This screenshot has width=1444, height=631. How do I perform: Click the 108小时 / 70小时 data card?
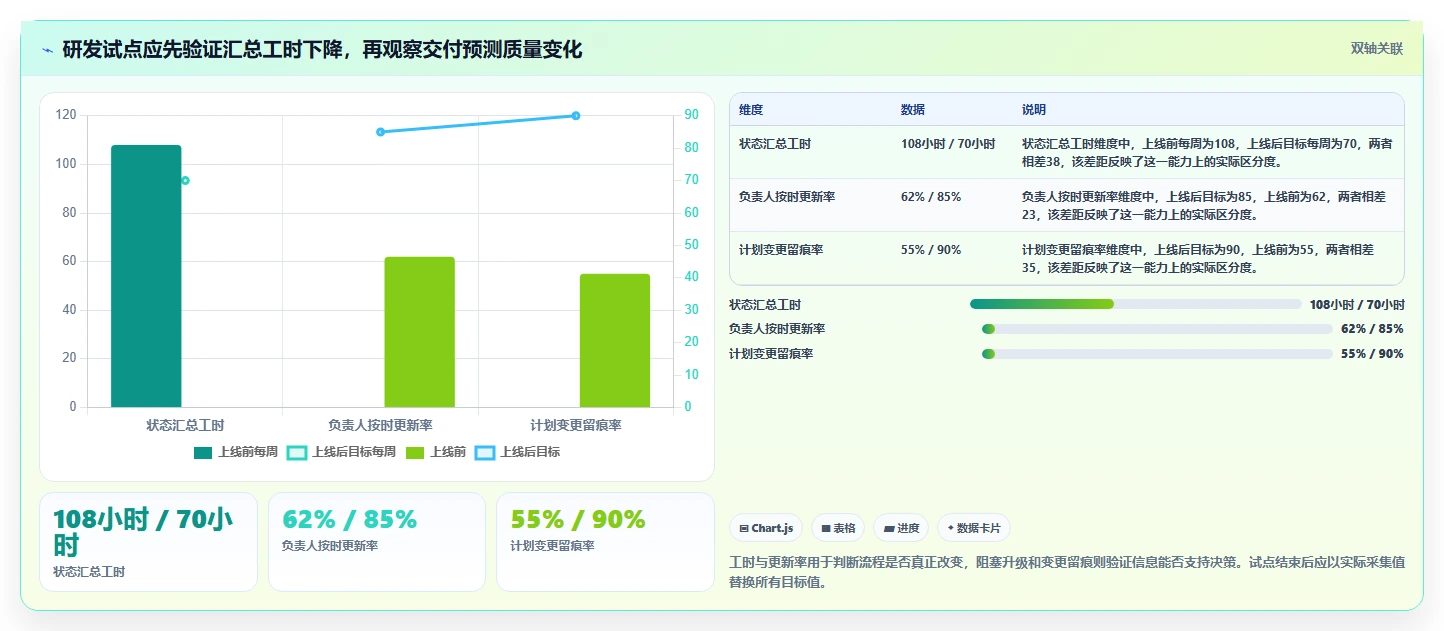(x=148, y=542)
